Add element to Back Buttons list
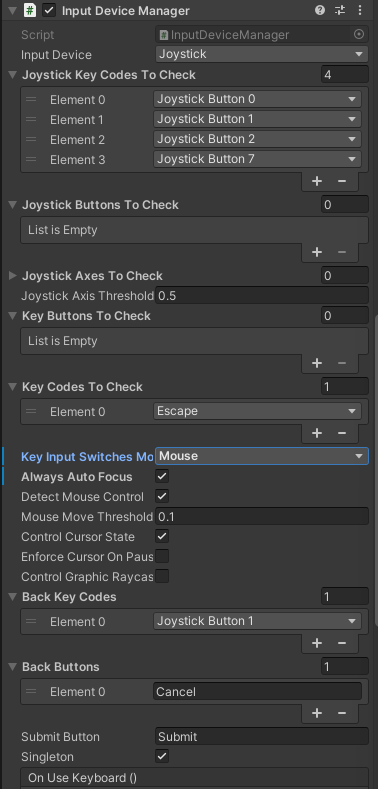This screenshot has width=378, height=789. 317,713
